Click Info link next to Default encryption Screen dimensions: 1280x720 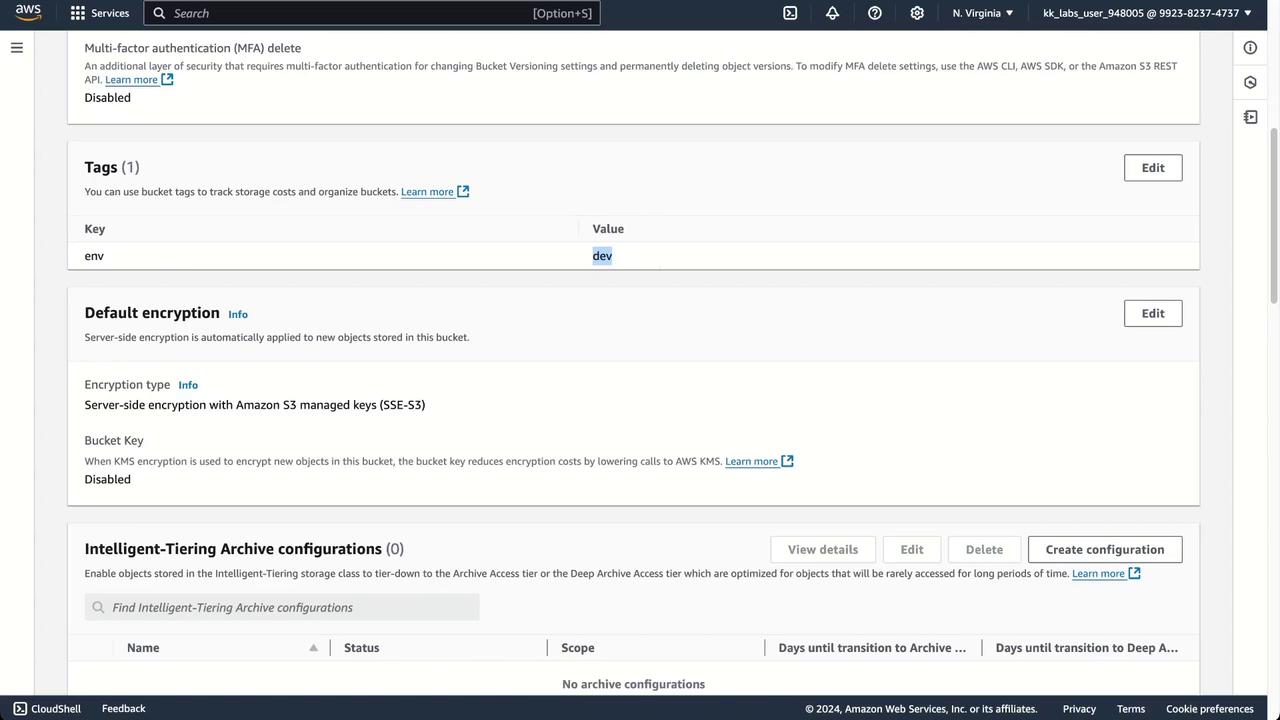pyautogui.click(x=238, y=314)
